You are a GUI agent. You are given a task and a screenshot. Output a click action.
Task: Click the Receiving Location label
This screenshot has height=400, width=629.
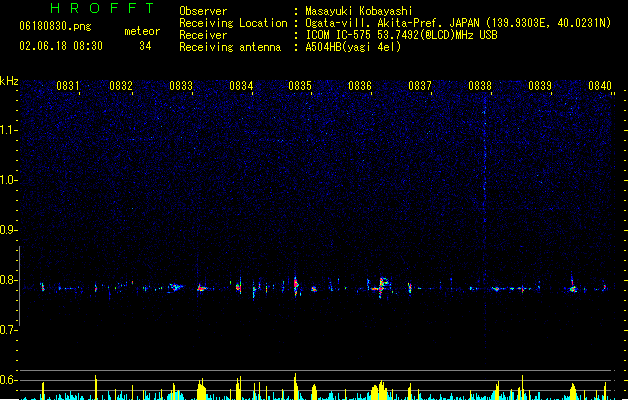click(x=233, y=23)
